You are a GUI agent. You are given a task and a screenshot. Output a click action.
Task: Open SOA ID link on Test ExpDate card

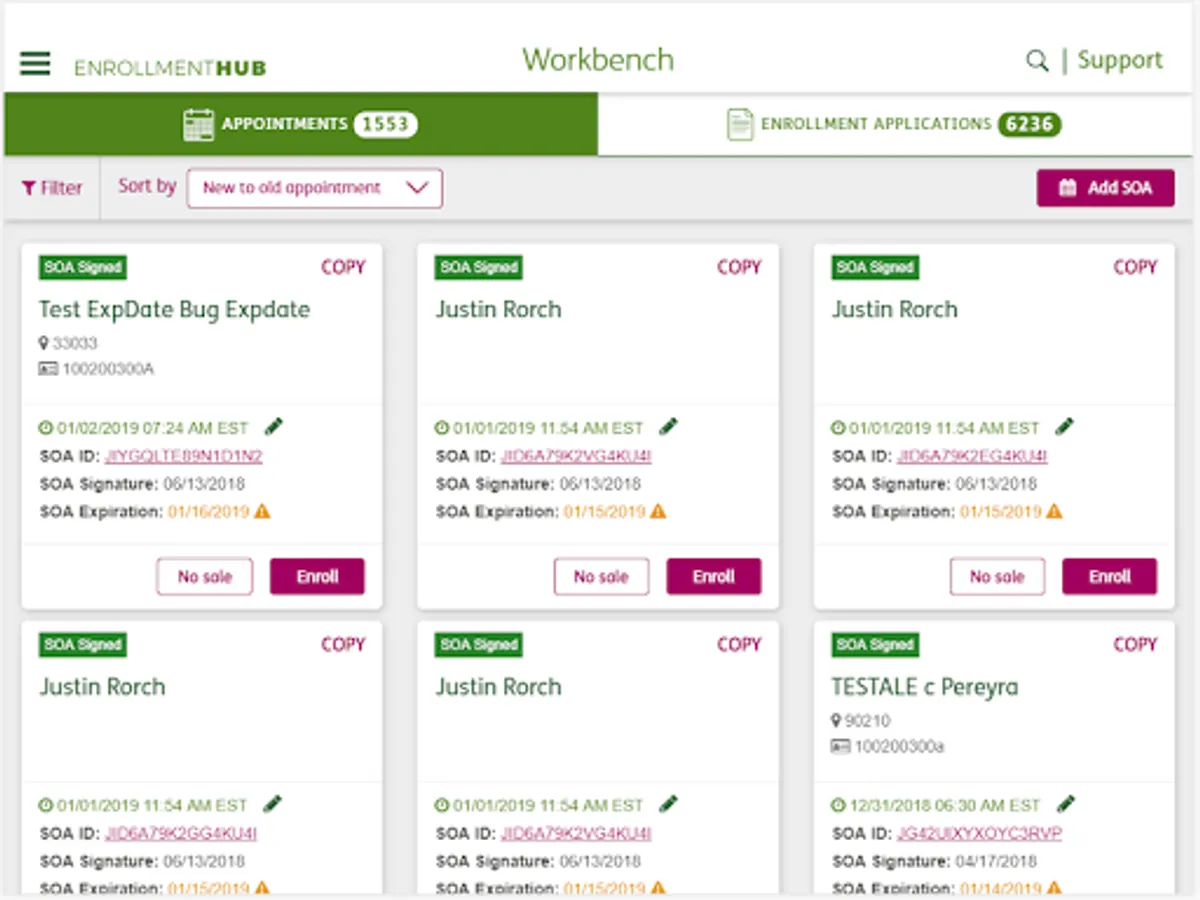(x=184, y=456)
